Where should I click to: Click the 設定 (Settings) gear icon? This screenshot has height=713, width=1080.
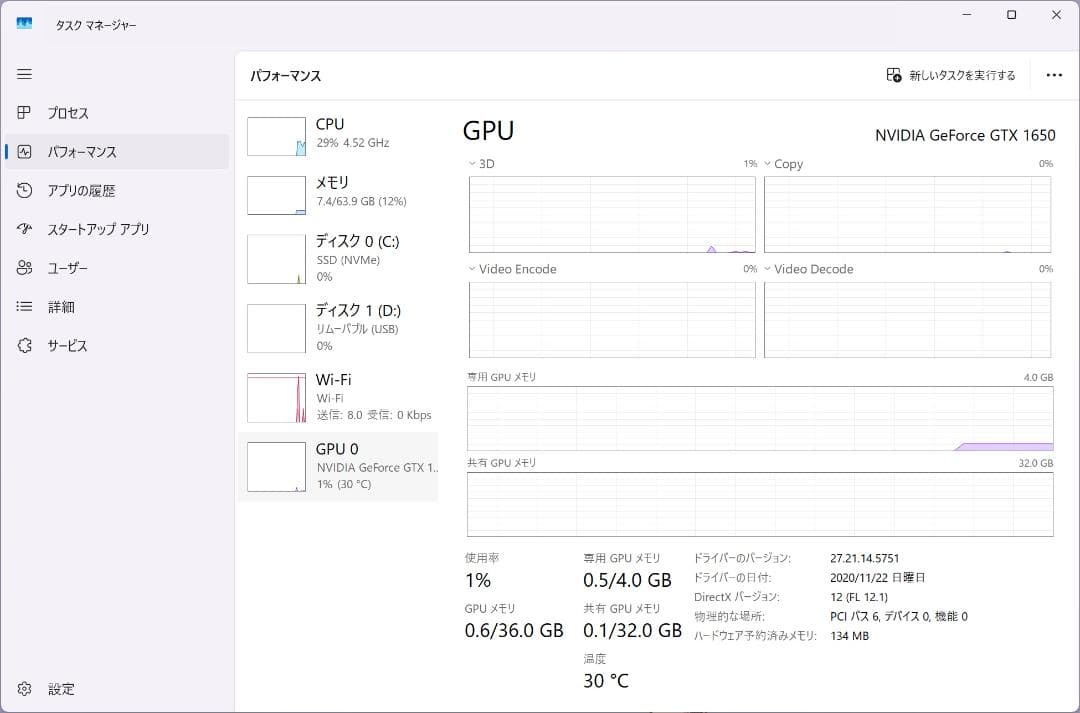pos(24,689)
